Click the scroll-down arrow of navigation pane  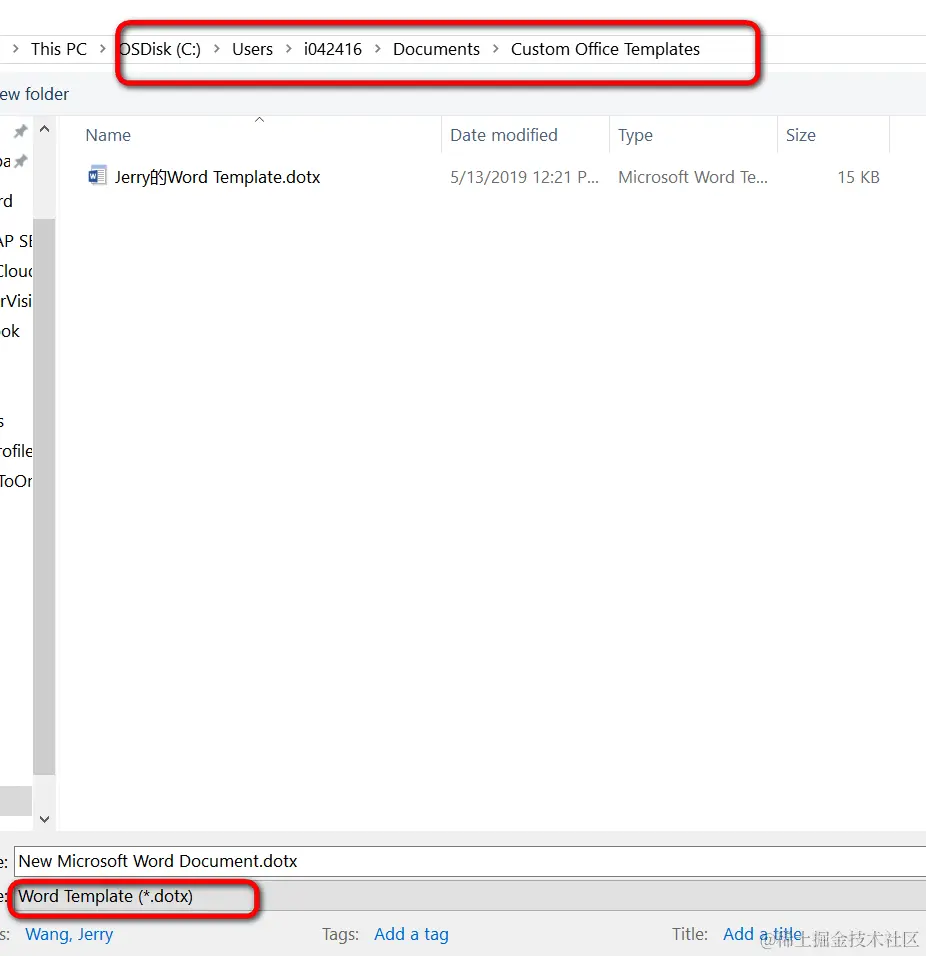(x=45, y=819)
